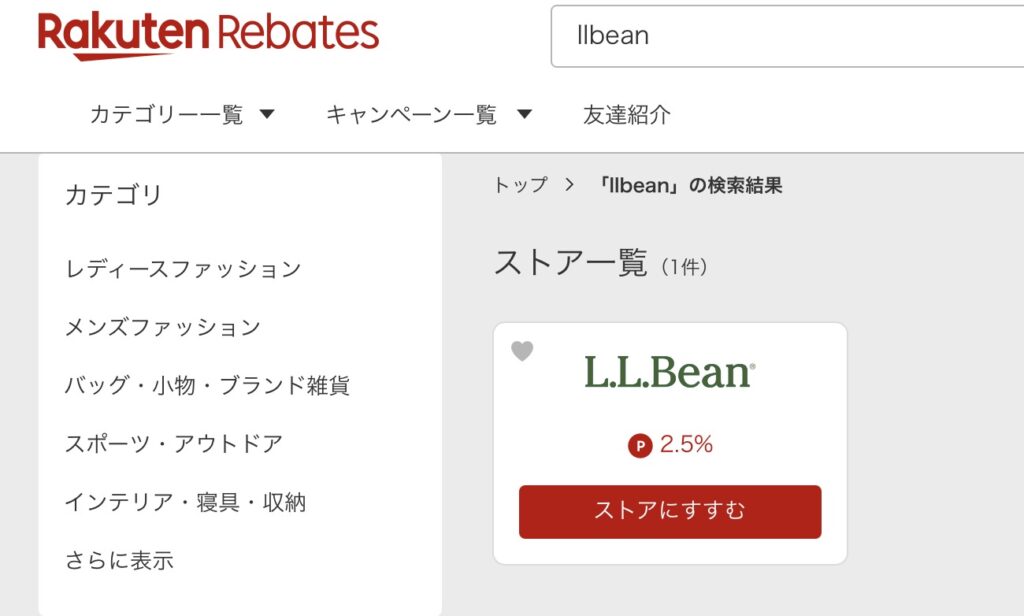Select the スポーツ・アウトドア category
This screenshot has height=616, width=1024.
point(176,443)
